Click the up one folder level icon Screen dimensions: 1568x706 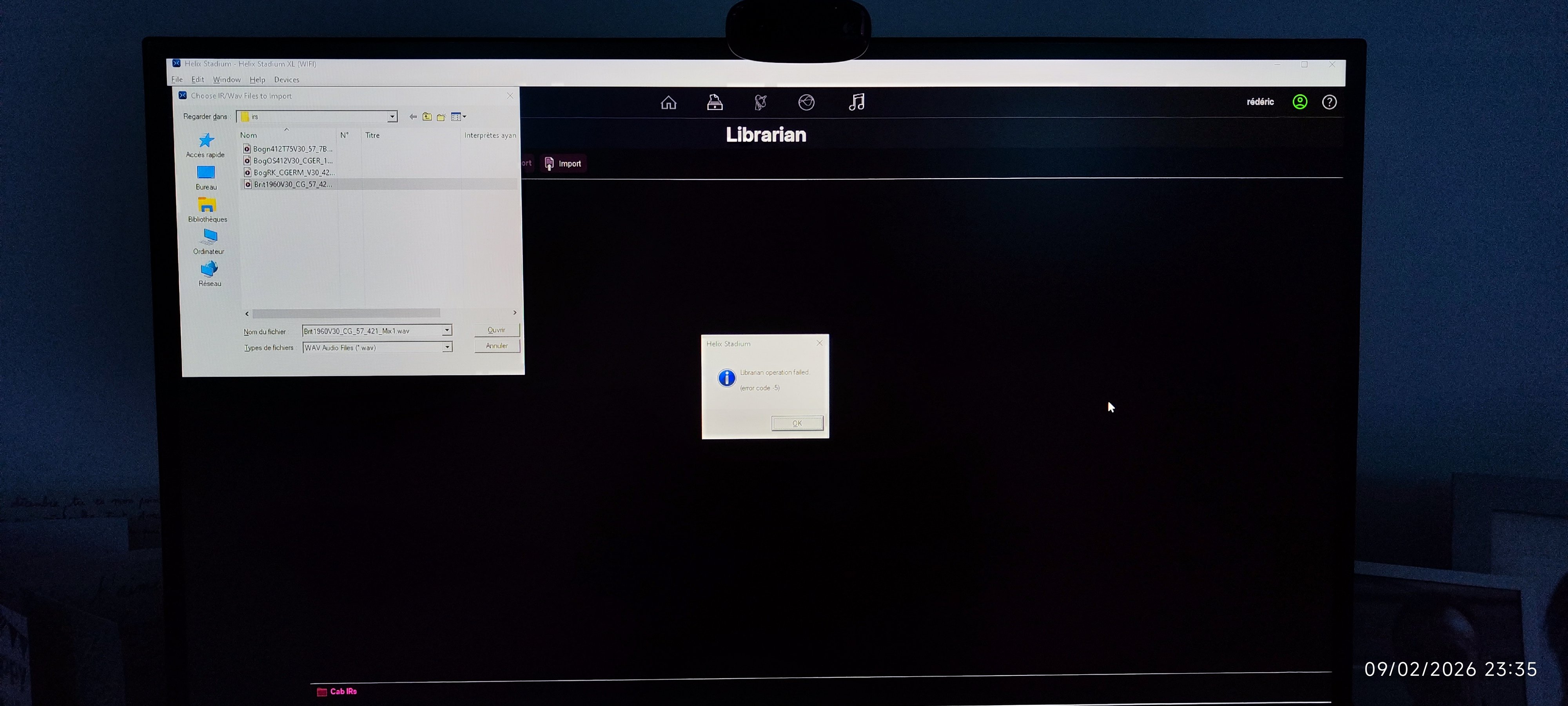[427, 116]
